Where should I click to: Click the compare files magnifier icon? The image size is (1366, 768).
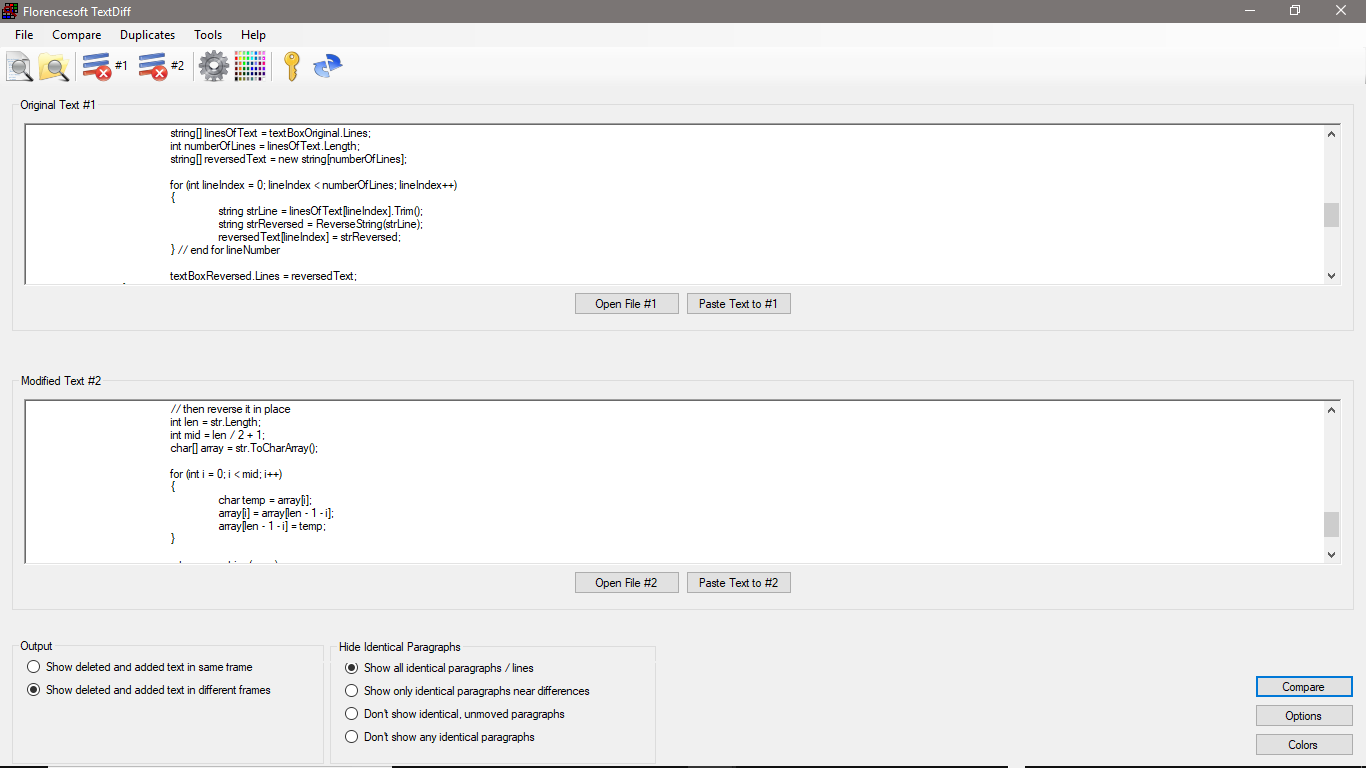point(20,67)
